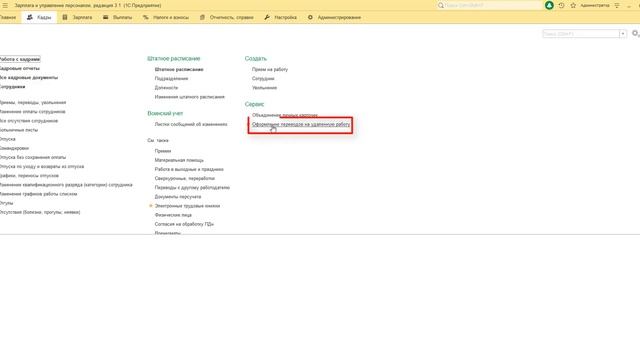Open Должности link

(x=166, y=88)
